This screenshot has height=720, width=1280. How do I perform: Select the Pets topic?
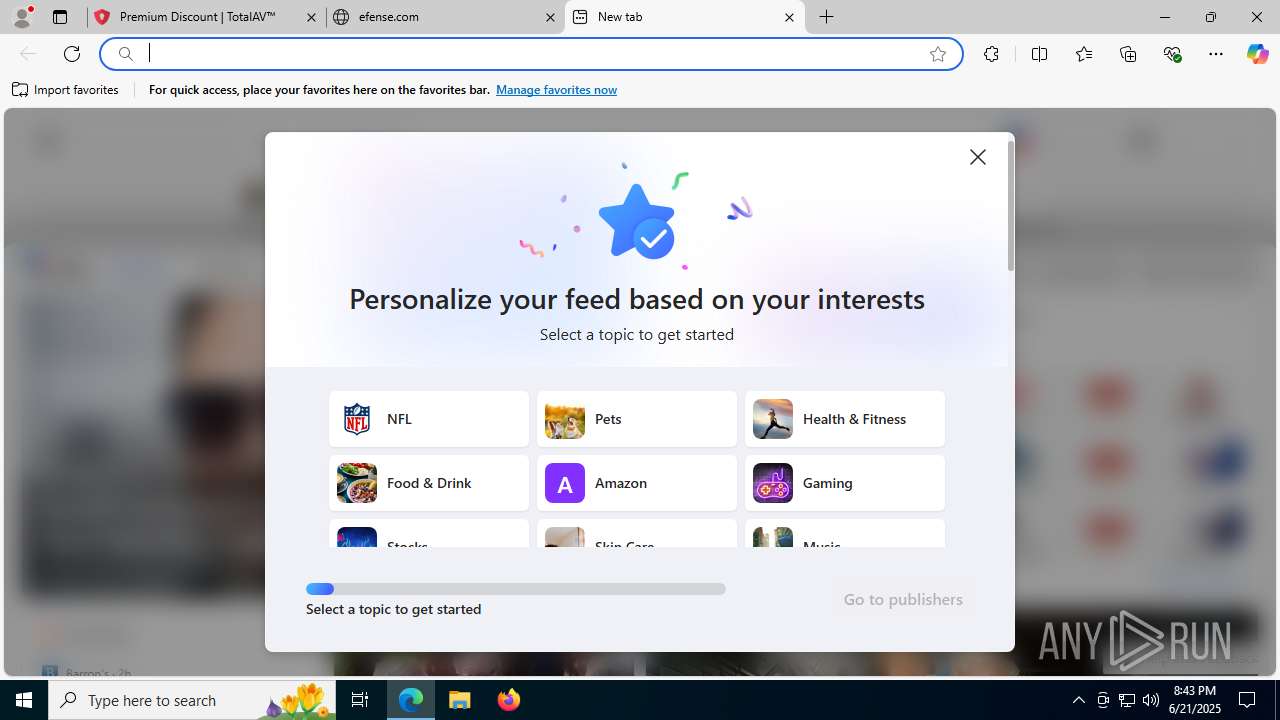[637, 419]
